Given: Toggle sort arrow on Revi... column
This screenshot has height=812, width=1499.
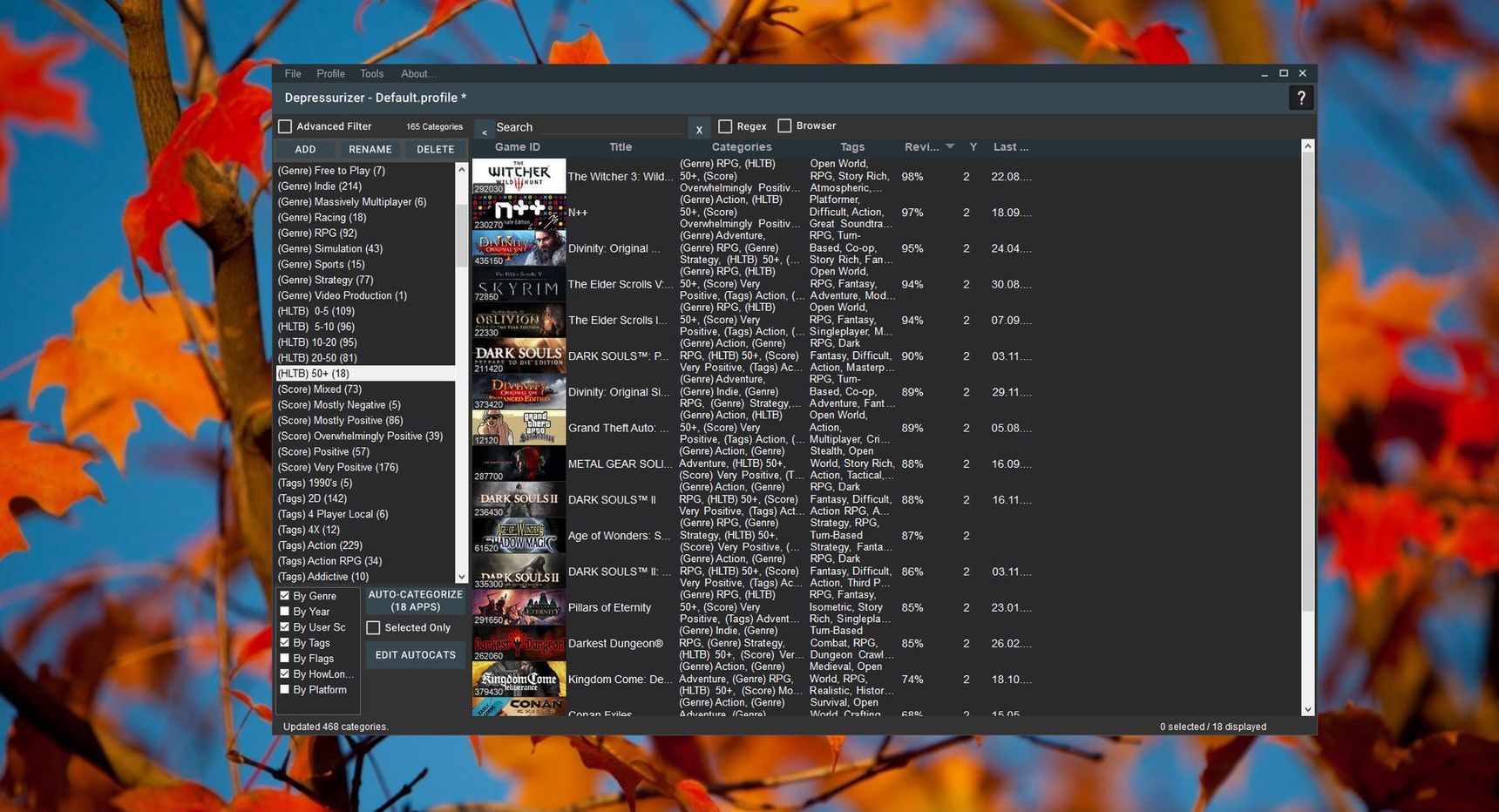Looking at the screenshot, I should tap(950, 146).
